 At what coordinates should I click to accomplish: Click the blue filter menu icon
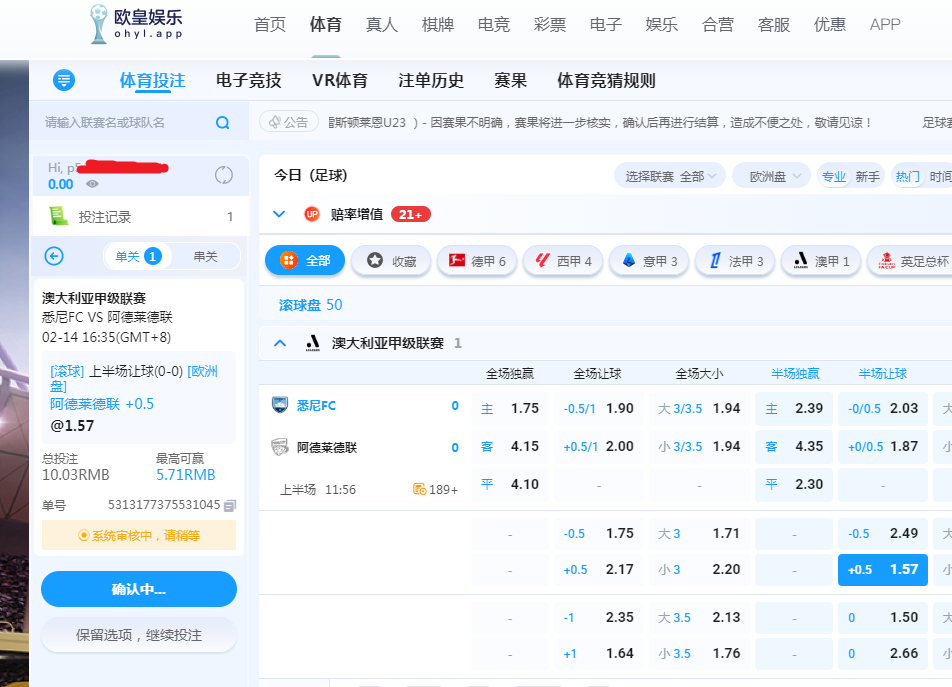pos(64,80)
